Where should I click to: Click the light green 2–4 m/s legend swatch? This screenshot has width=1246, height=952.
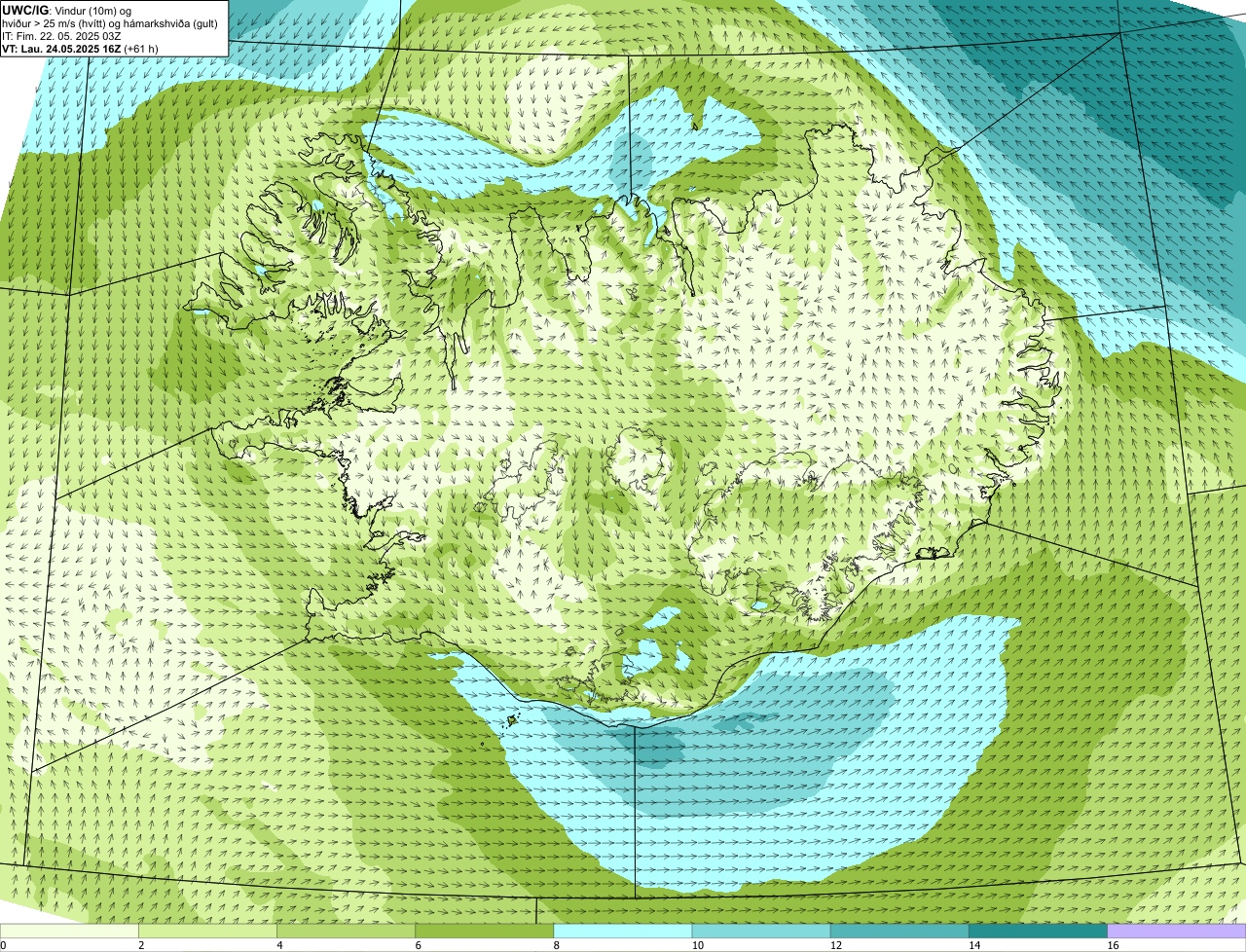(x=207, y=932)
